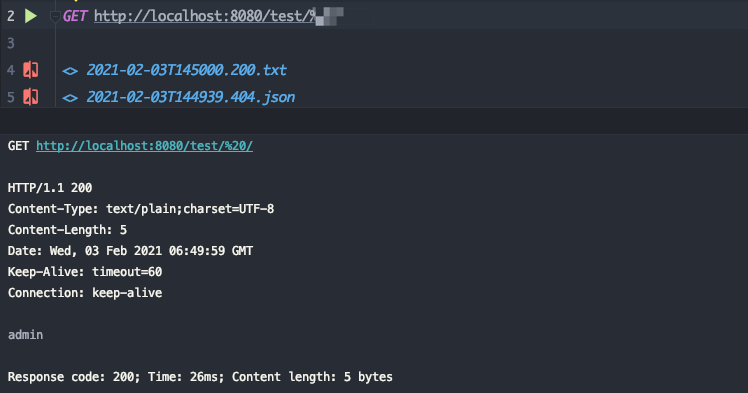Click the Content-Length: 5 header

click(x=67, y=230)
